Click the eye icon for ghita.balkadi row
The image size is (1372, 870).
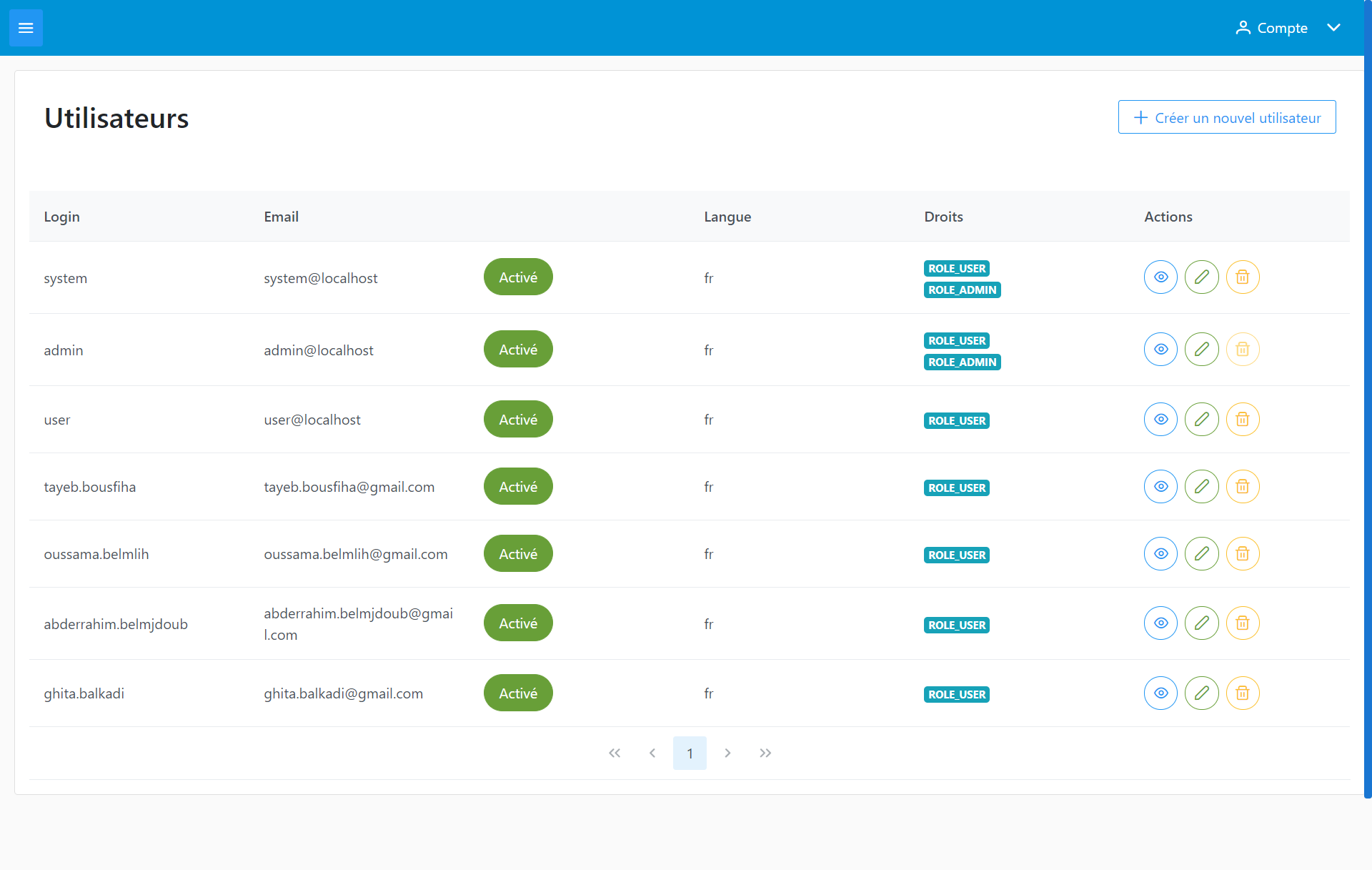(1160, 693)
